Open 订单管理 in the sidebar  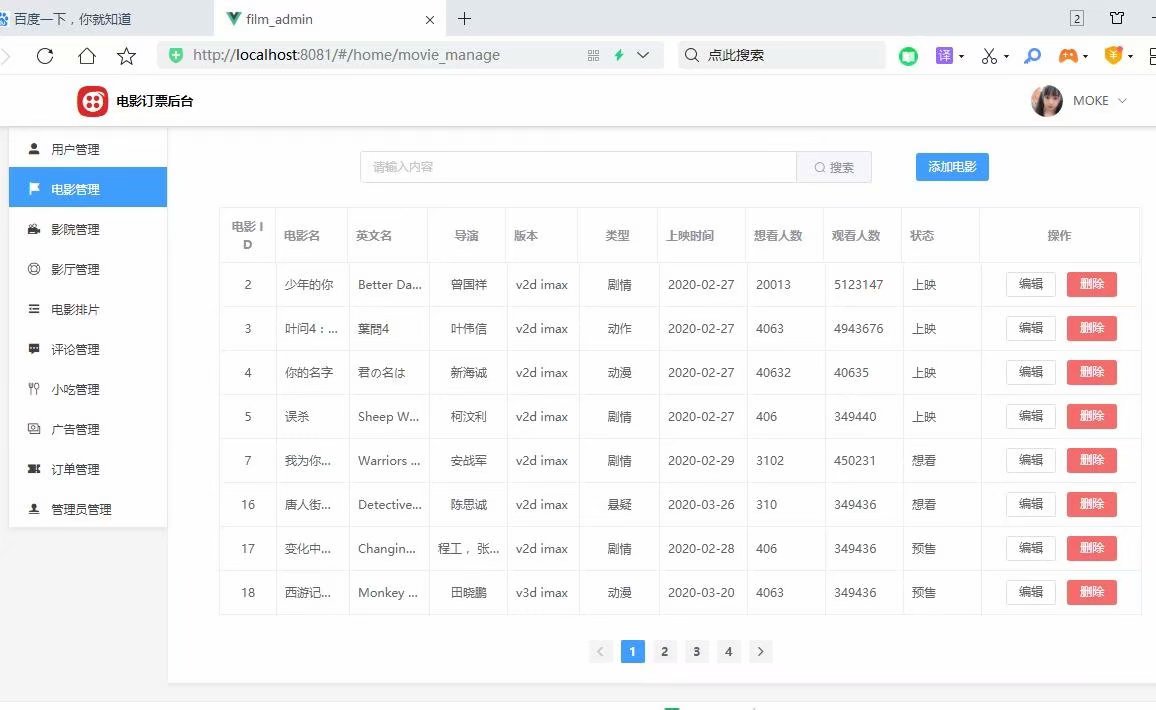(88, 469)
